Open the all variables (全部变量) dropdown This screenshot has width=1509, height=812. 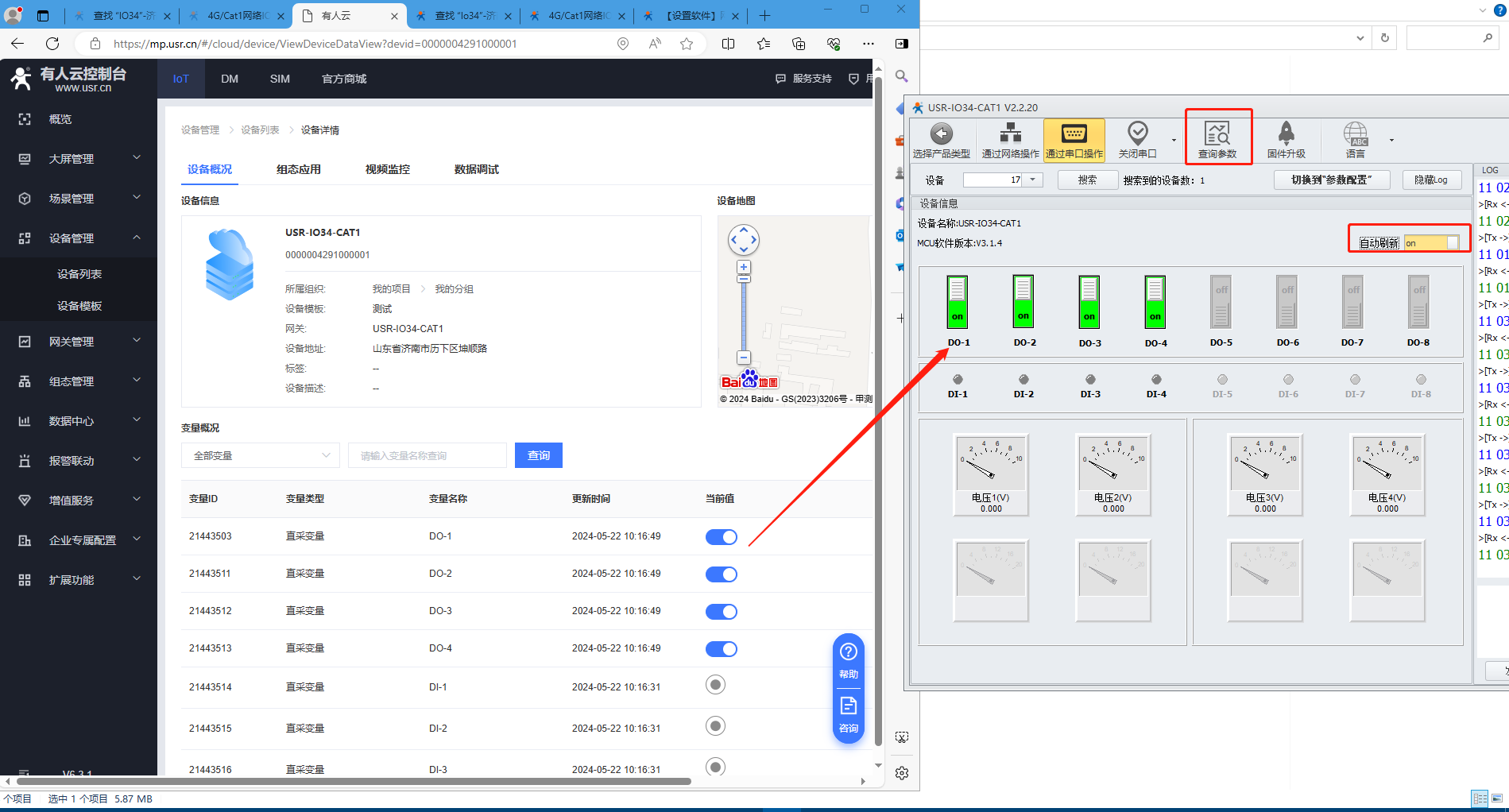tap(261, 455)
